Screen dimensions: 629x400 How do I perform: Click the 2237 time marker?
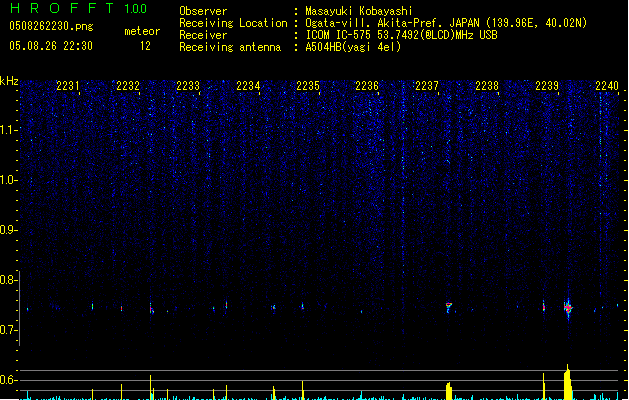[427, 86]
